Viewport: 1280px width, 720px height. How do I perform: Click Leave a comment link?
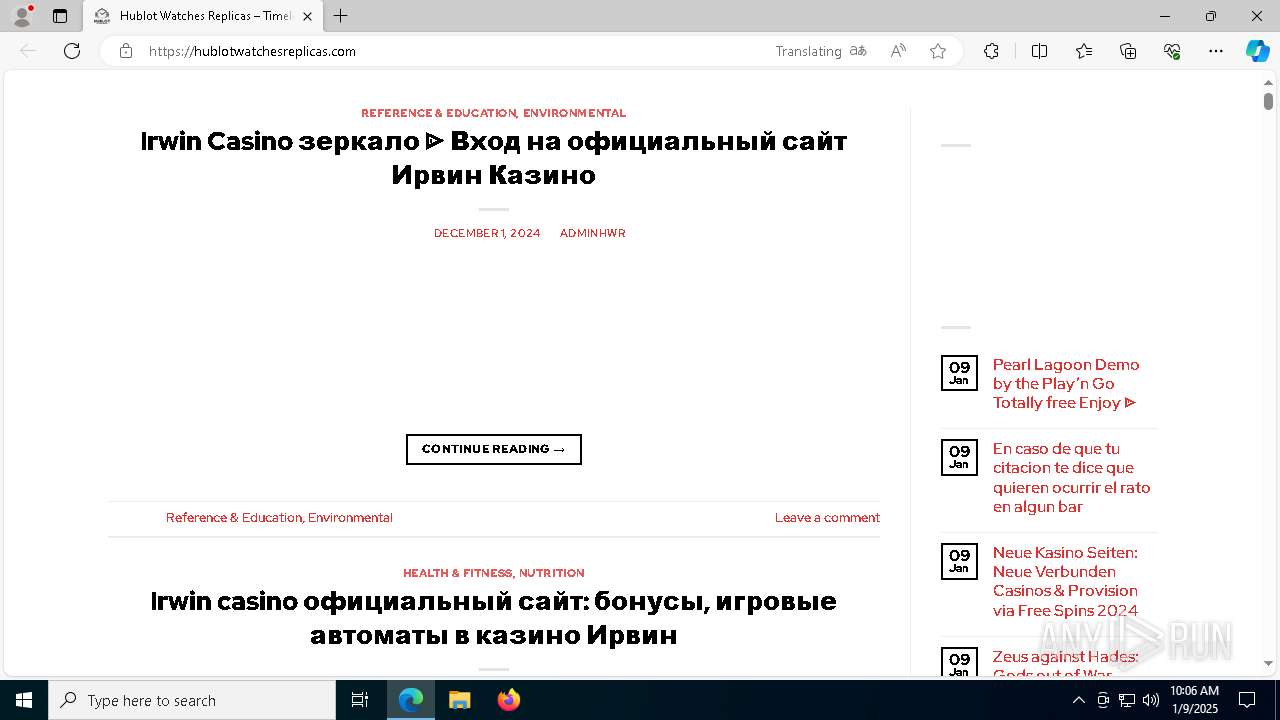[827, 518]
